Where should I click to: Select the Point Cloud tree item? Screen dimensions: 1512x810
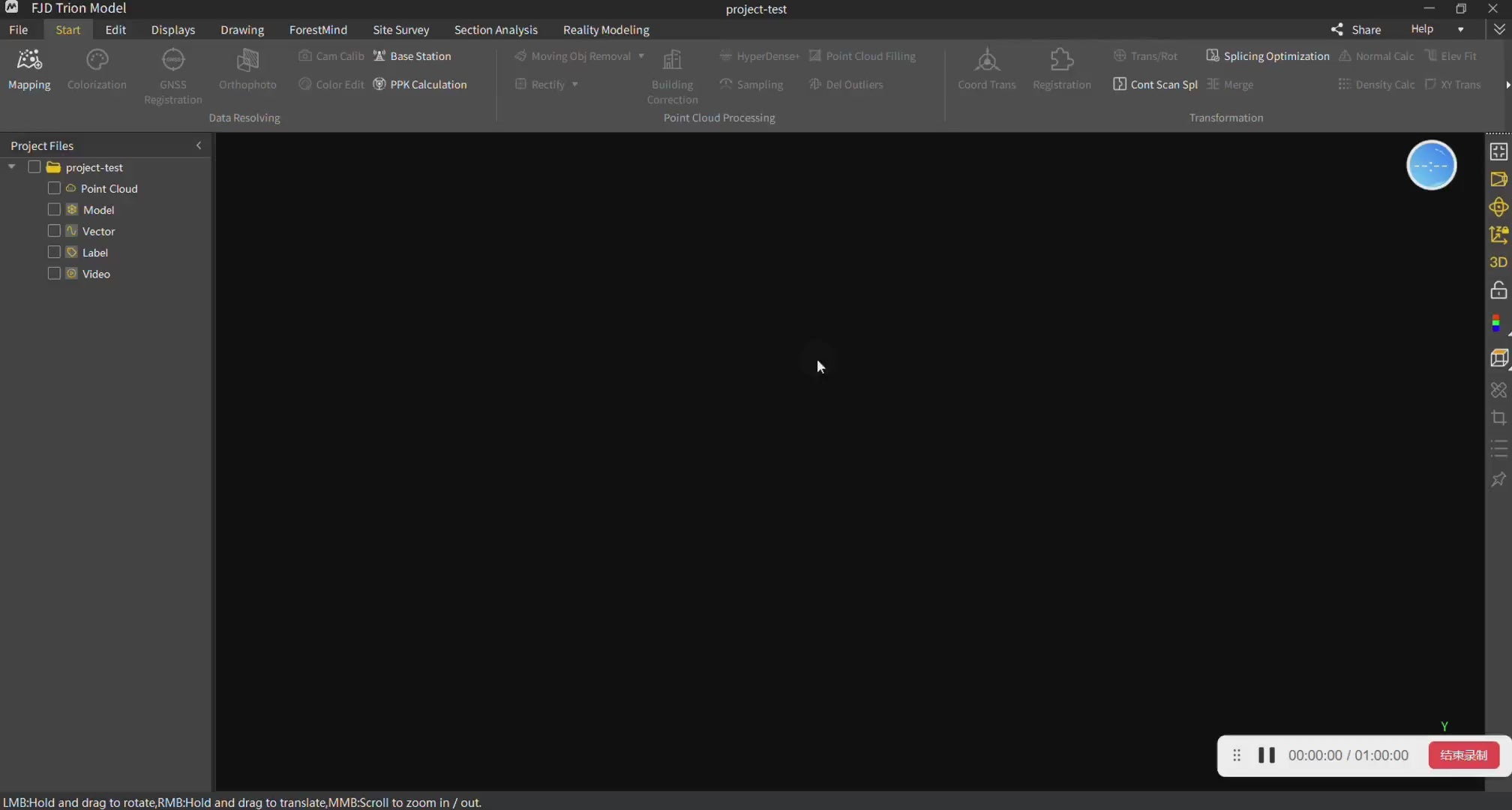point(109,188)
